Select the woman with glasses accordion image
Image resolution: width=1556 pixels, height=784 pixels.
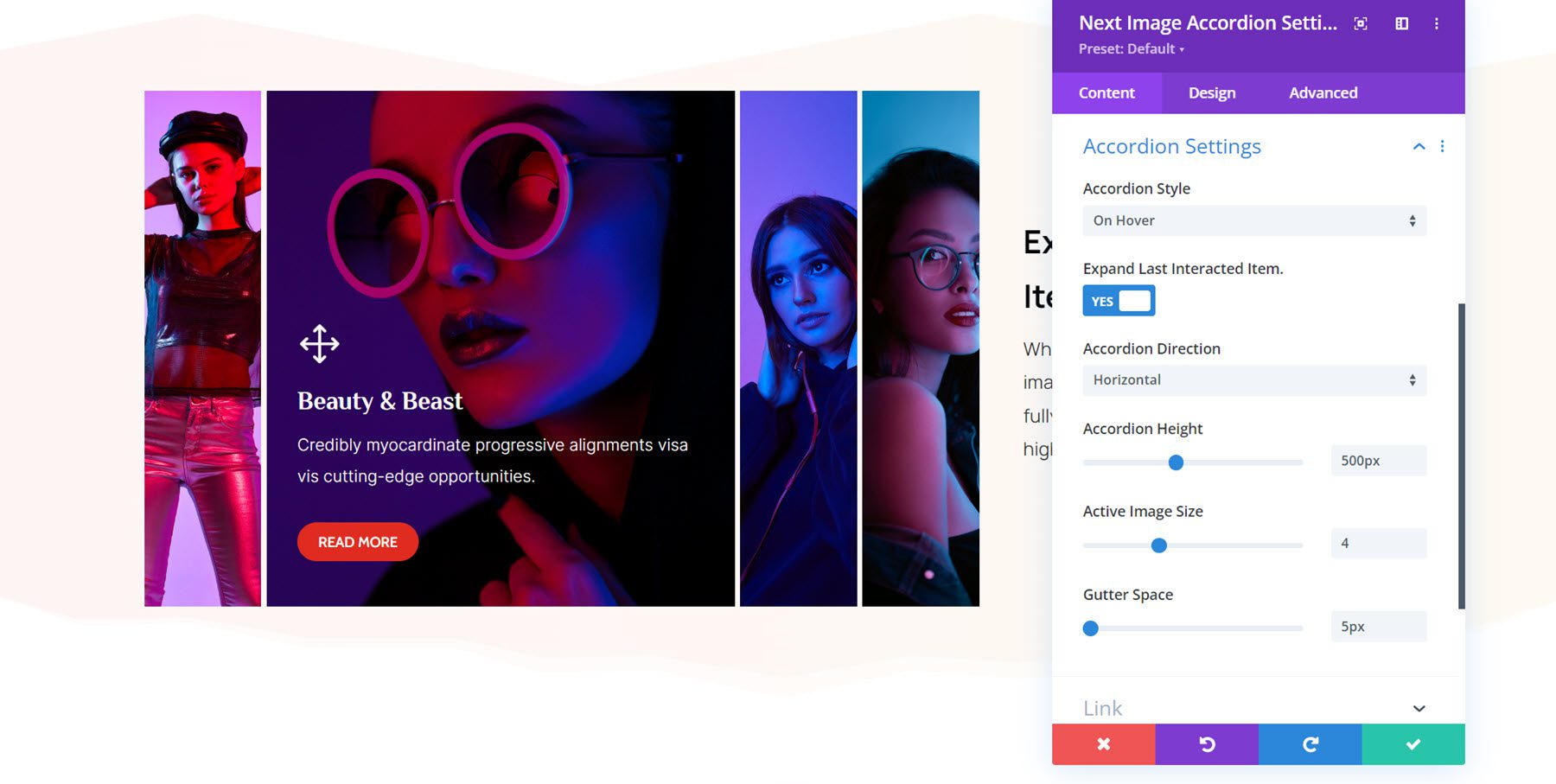[x=921, y=348]
